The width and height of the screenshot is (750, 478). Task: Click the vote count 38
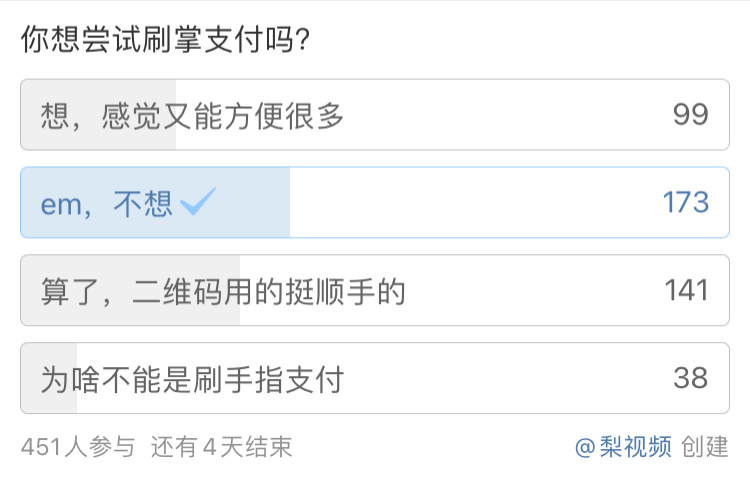click(690, 378)
